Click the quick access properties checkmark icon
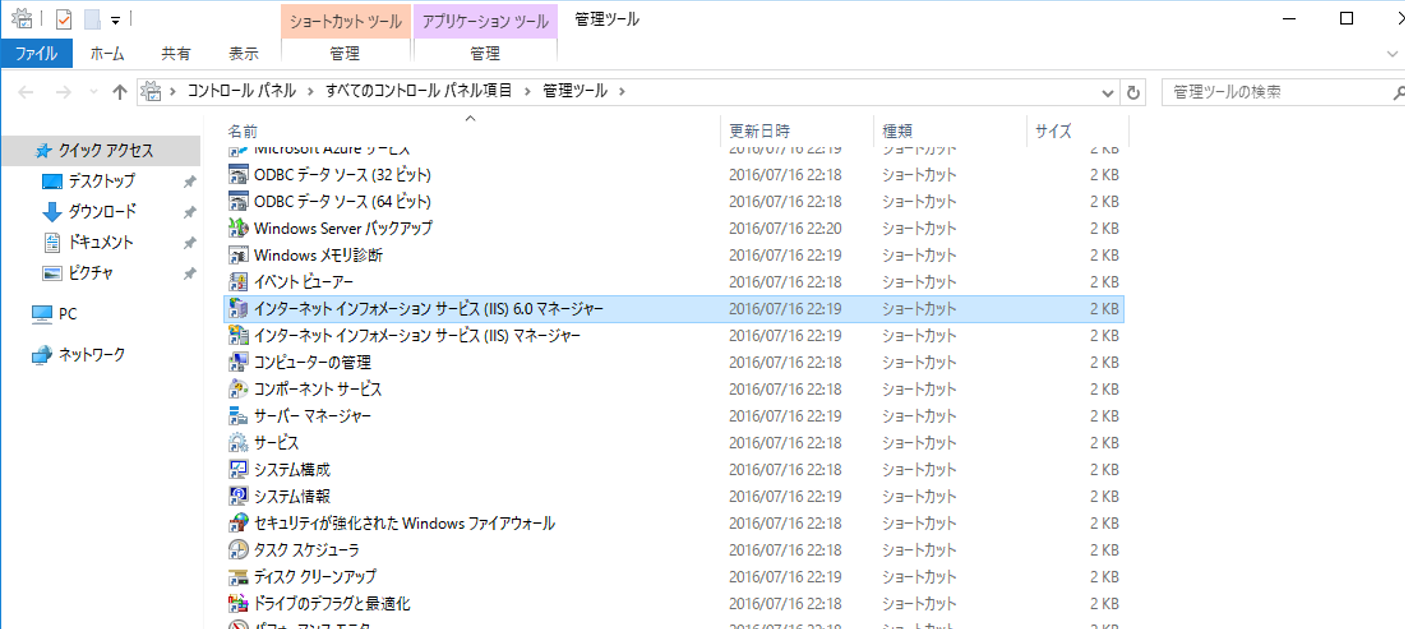 (64, 19)
